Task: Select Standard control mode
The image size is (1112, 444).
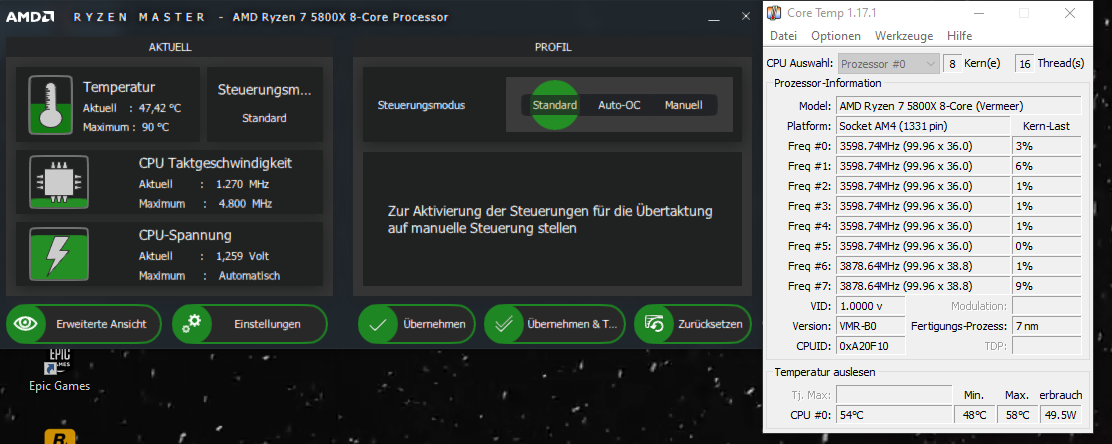Action: 555,105
